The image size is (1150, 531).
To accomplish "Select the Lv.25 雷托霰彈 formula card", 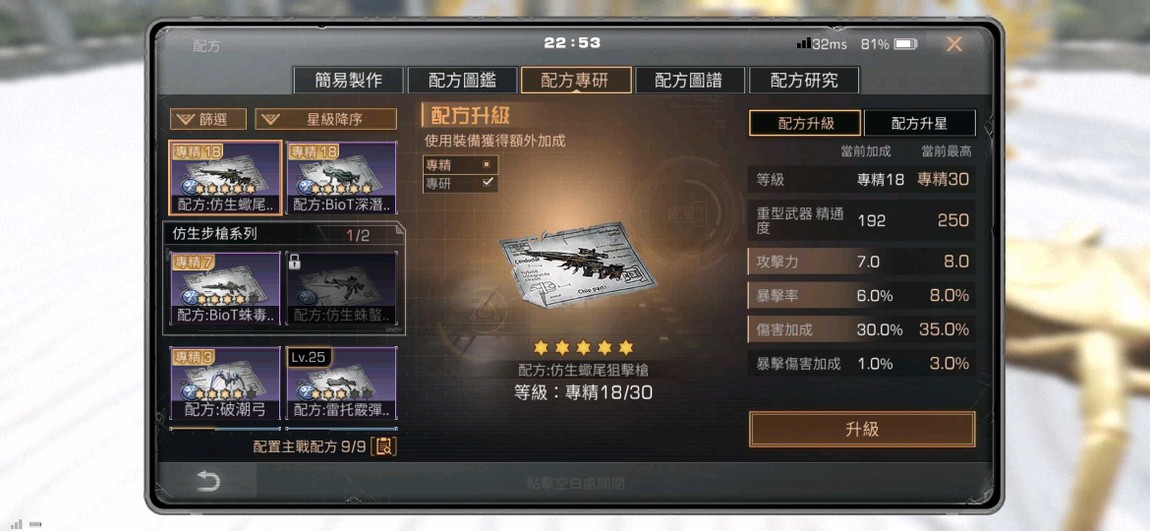I will (341, 383).
